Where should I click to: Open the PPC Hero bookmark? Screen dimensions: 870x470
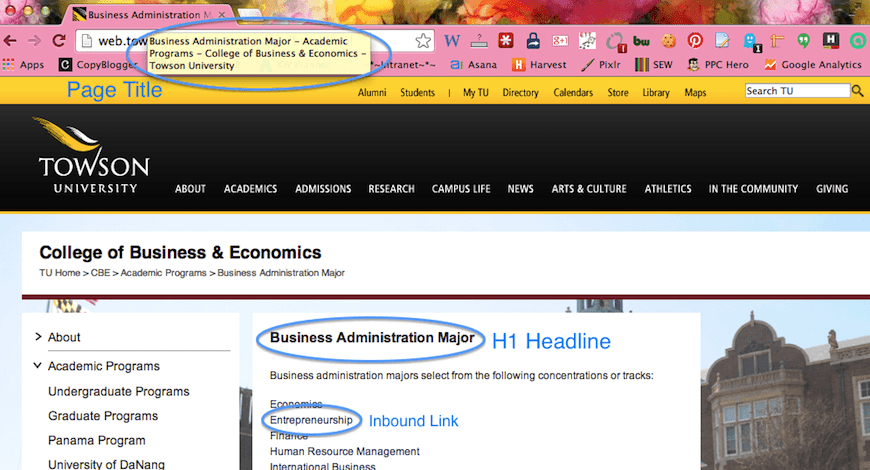tap(718, 64)
